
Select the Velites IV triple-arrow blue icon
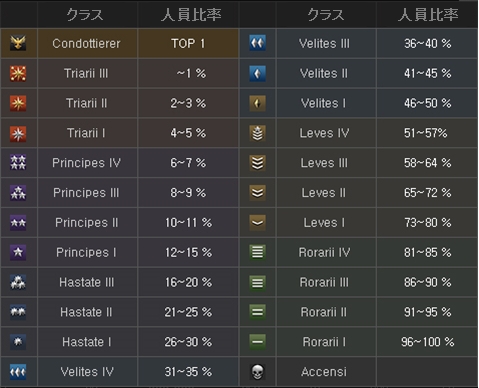click(18, 372)
